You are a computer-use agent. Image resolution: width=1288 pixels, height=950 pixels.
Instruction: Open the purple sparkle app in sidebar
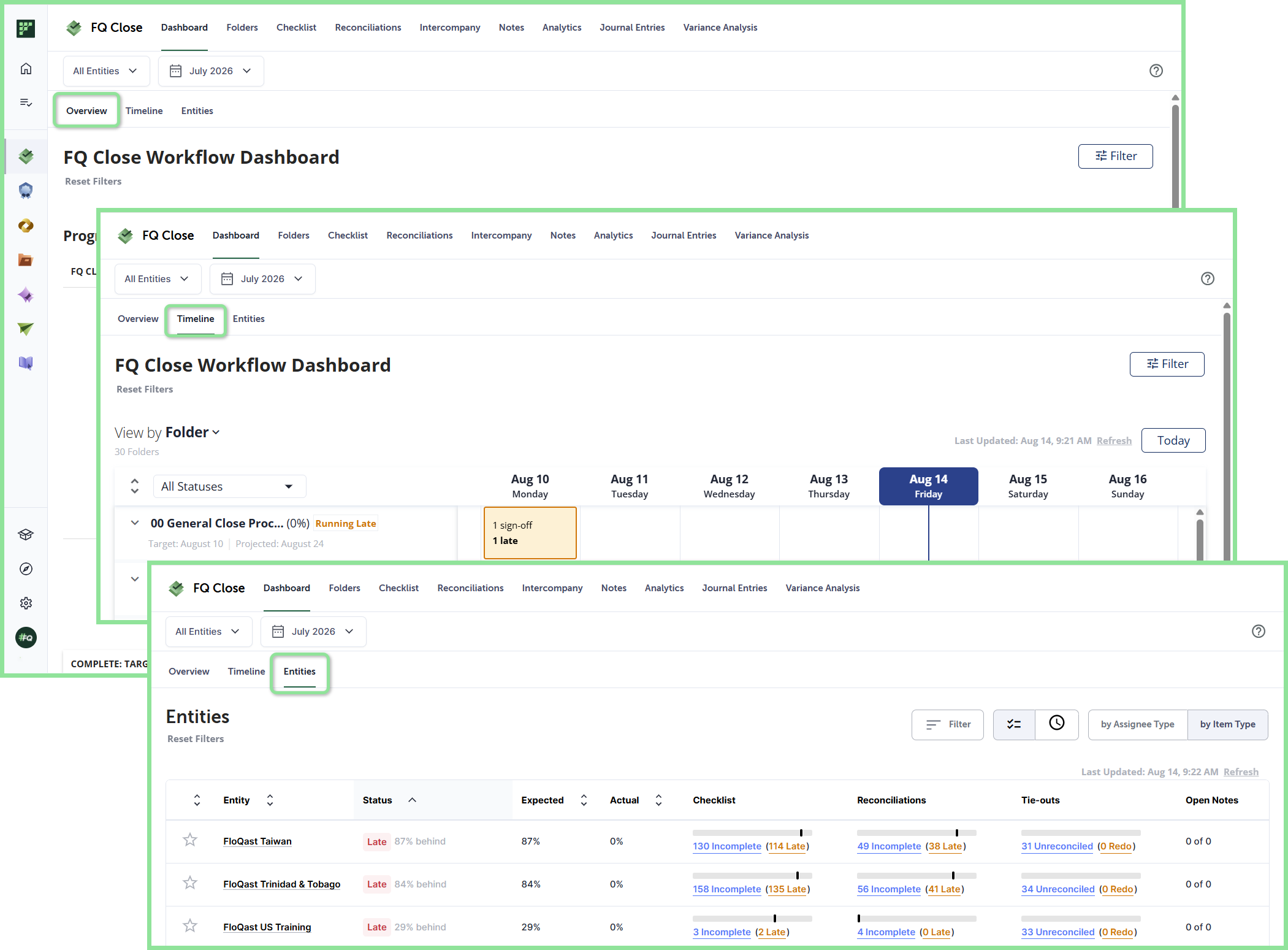[x=26, y=295]
